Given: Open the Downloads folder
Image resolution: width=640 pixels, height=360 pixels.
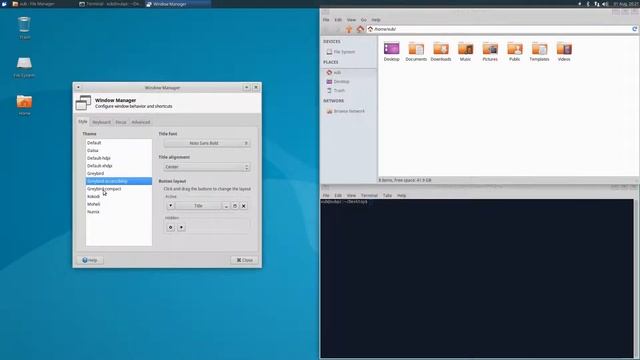Looking at the screenshot, I should pyautogui.click(x=441, y=51).
